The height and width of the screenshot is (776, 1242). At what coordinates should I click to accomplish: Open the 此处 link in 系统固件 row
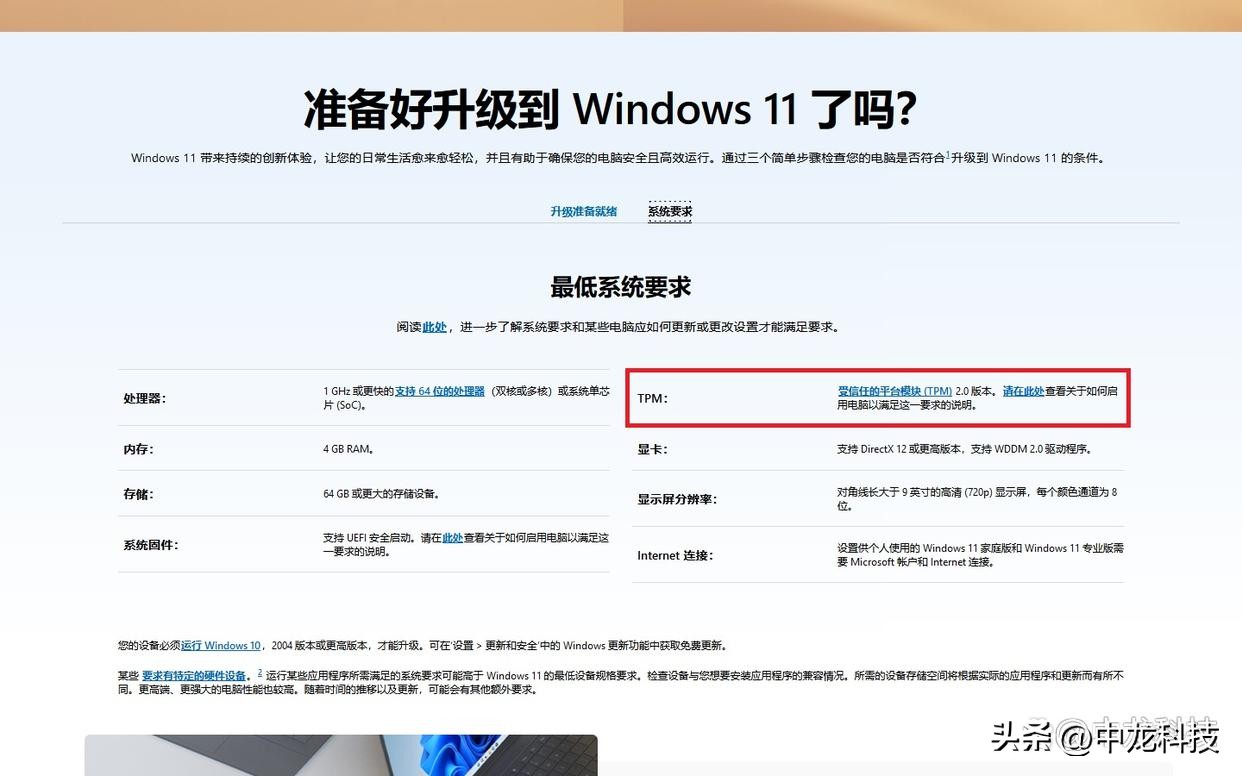click(x=451, y=537)
